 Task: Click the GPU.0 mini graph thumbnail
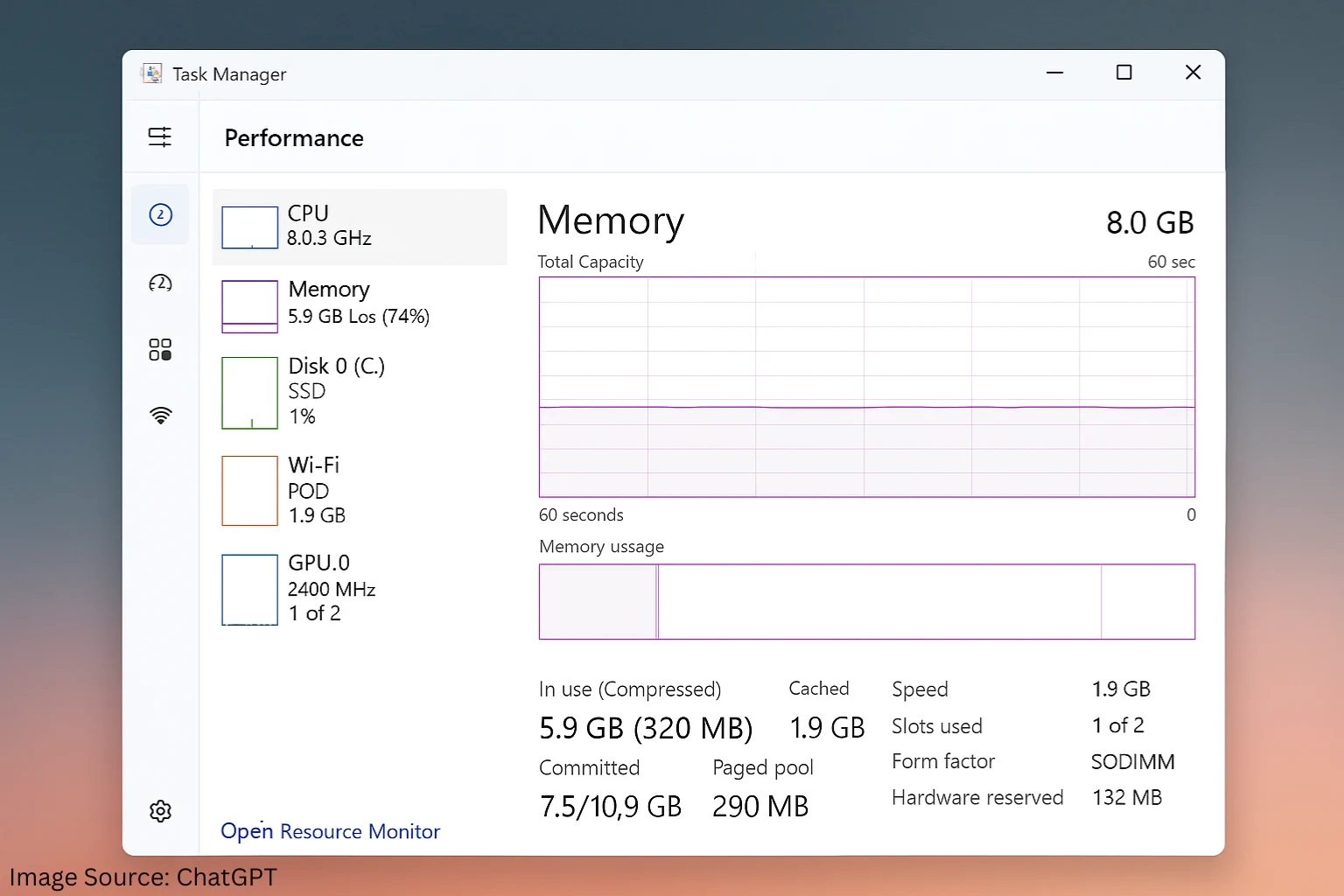click(x=249, y=590)
